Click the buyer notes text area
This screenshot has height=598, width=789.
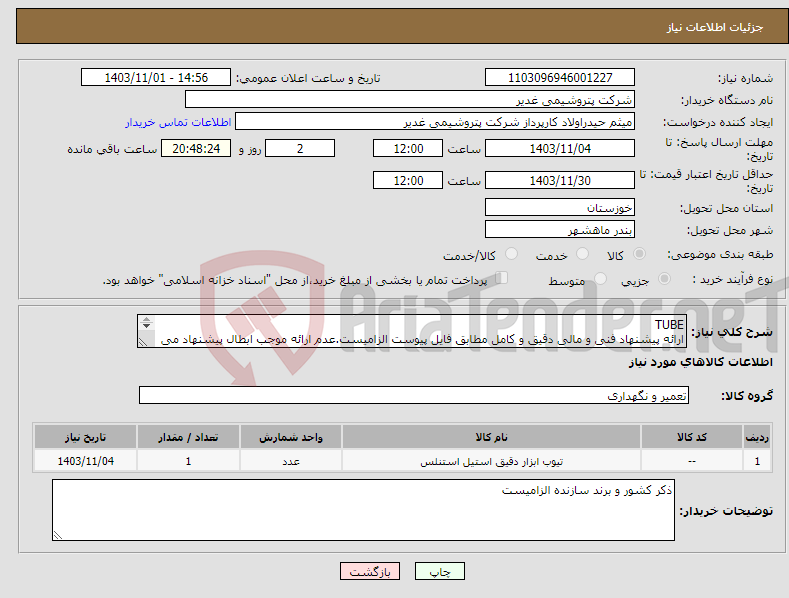click(x=363, y=510)
